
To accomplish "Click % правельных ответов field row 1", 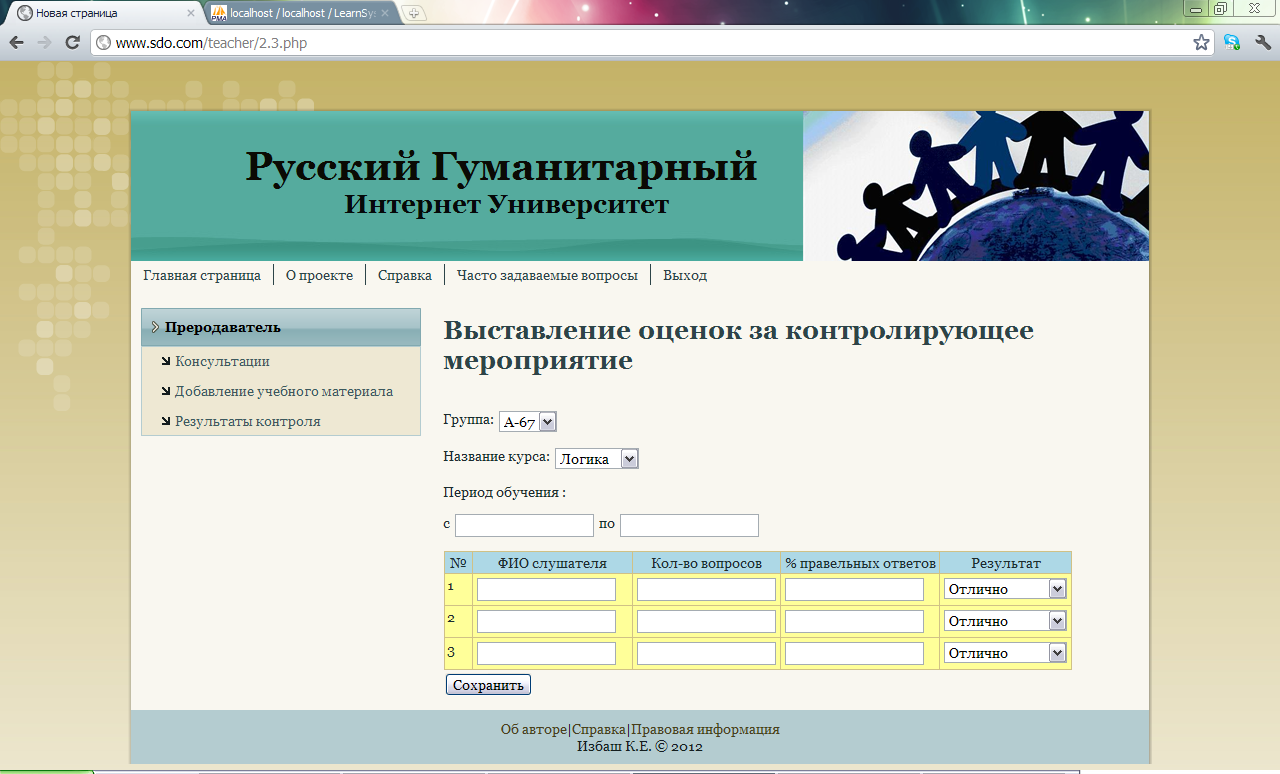I will click(x=854, y=589).
